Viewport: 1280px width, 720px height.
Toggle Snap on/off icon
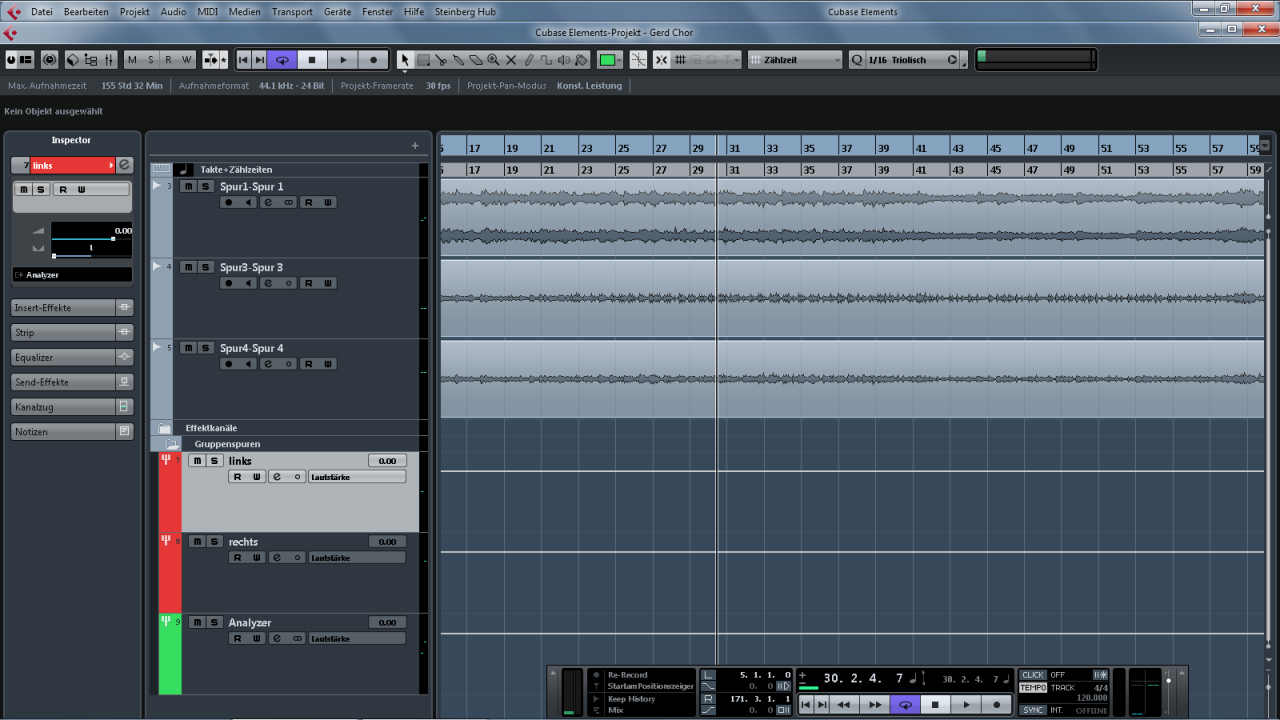coord(662,60)
